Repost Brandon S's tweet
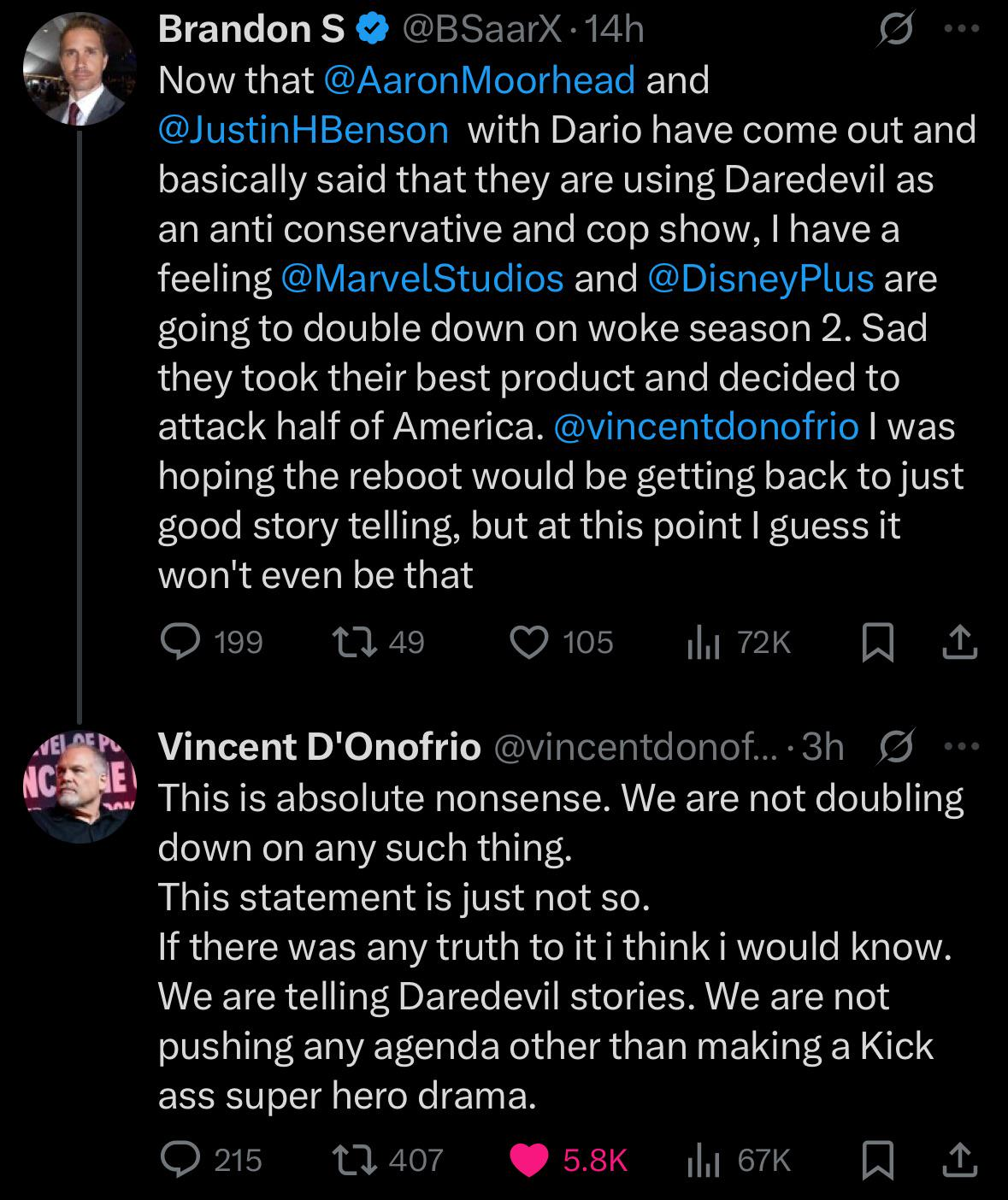 pyautogui.click(x=353, y=642)
